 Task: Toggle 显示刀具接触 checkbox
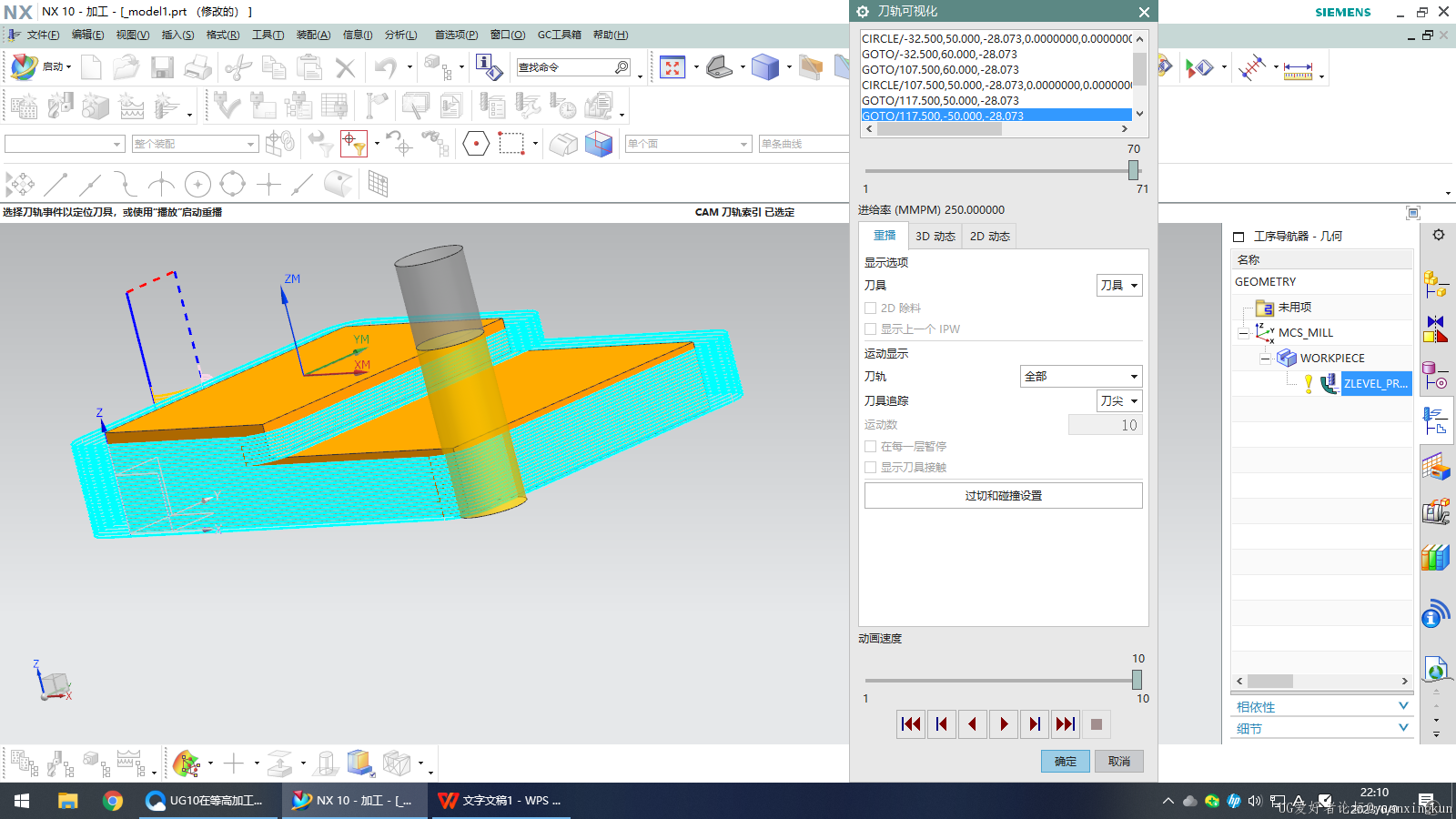871,468
